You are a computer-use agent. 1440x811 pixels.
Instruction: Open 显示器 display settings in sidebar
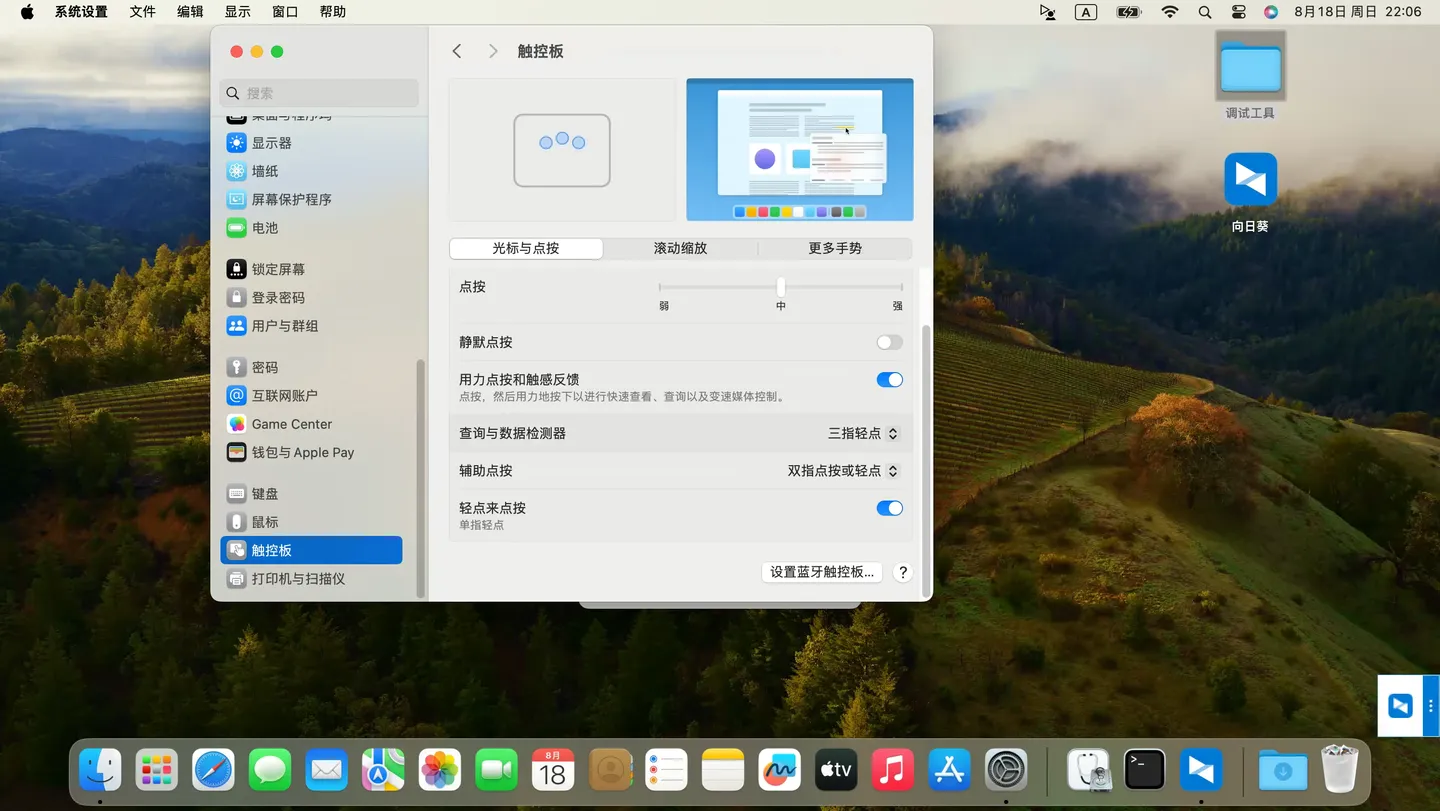pyautogui.click(x=271, y=143)
